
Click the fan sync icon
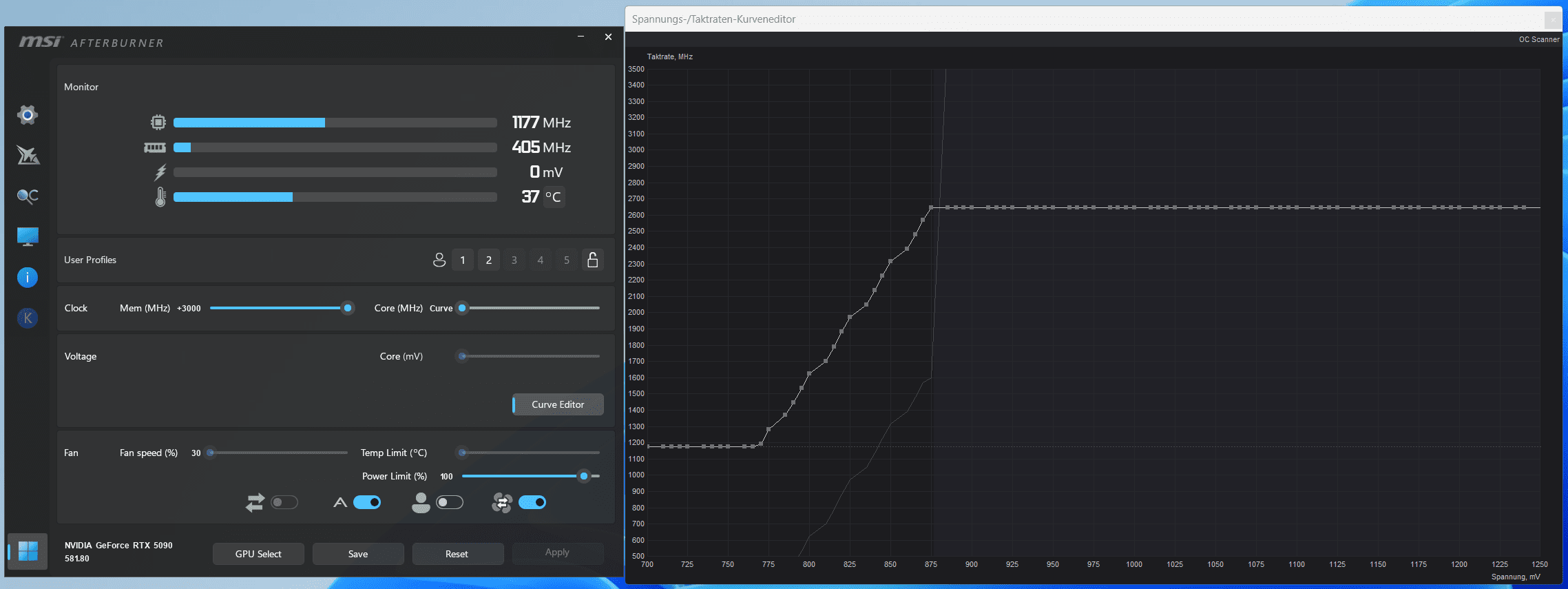click(x=502, y=502)
